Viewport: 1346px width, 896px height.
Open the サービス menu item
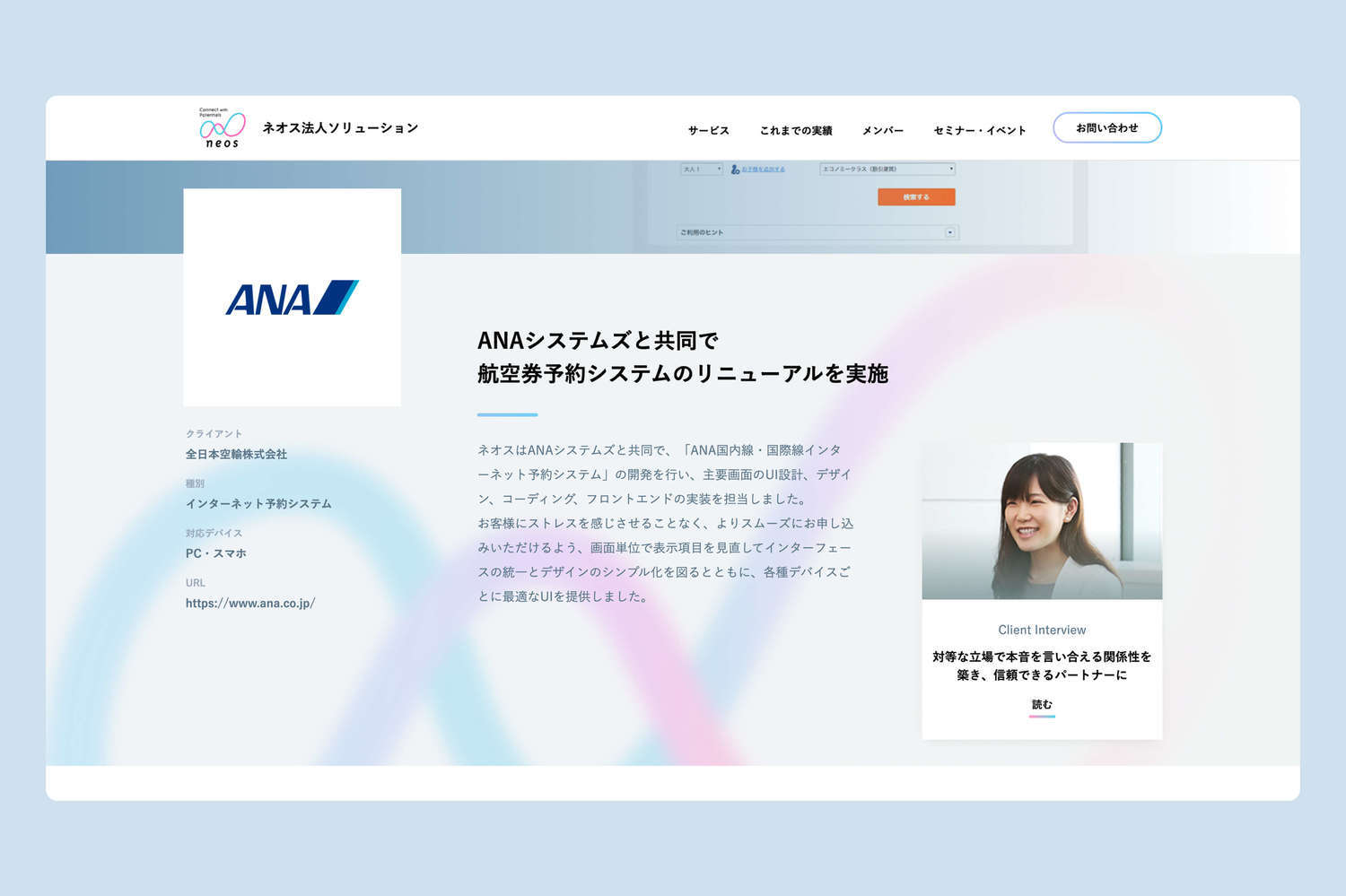click(709, 131)
